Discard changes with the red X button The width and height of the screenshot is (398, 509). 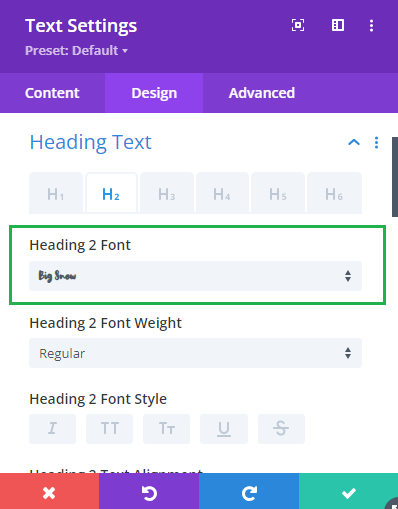[49, 491]
